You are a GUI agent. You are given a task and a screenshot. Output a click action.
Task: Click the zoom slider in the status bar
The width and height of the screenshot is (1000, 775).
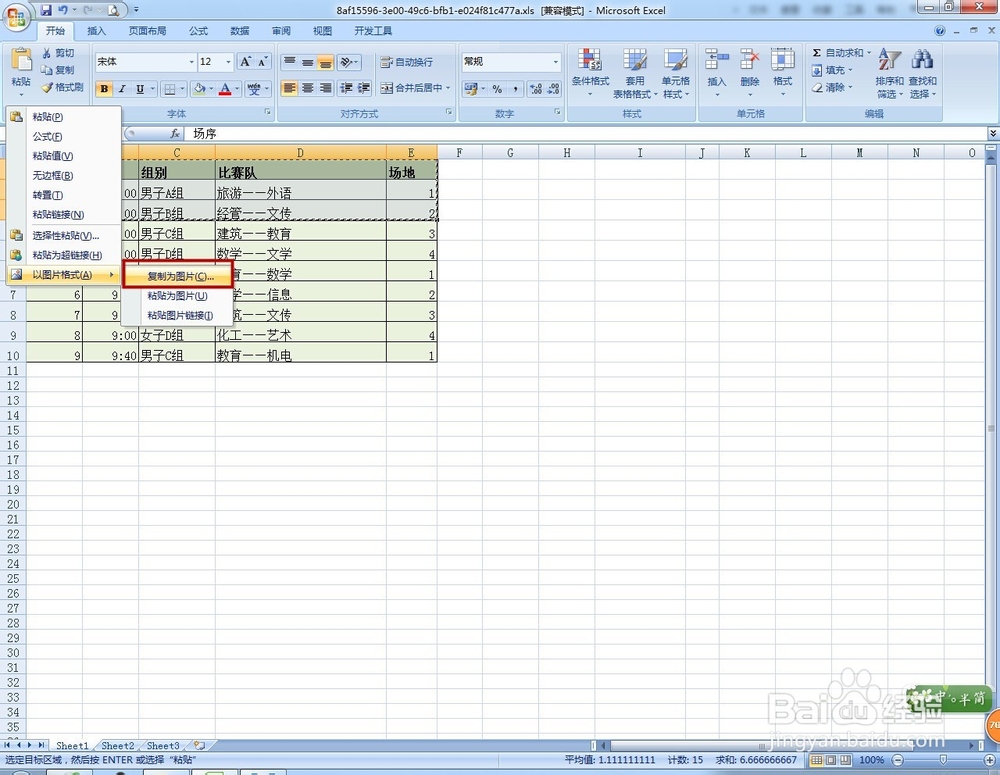[943, 760]
